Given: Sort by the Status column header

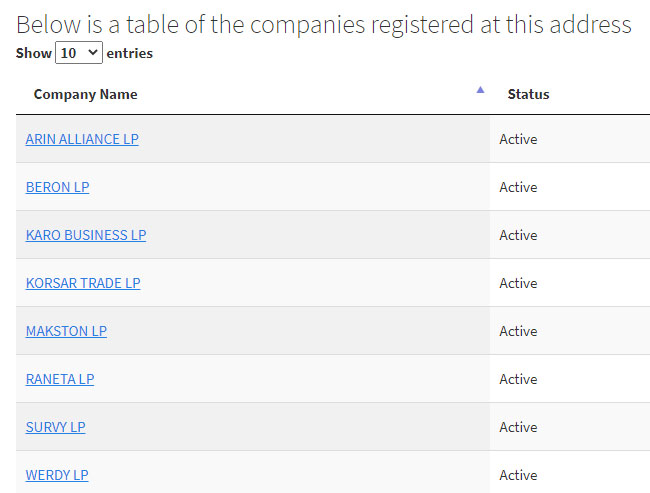Looking at the screenshot, I should point(528,94).
